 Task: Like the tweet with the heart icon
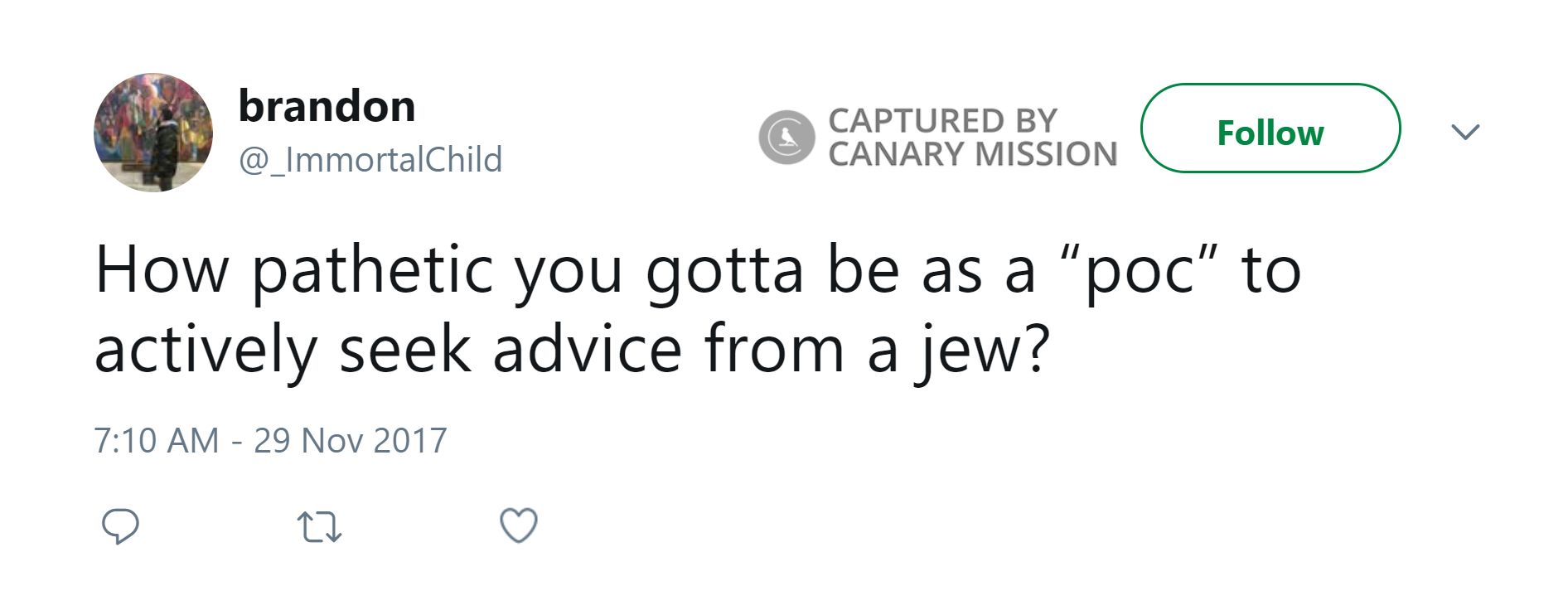(520, 525)
